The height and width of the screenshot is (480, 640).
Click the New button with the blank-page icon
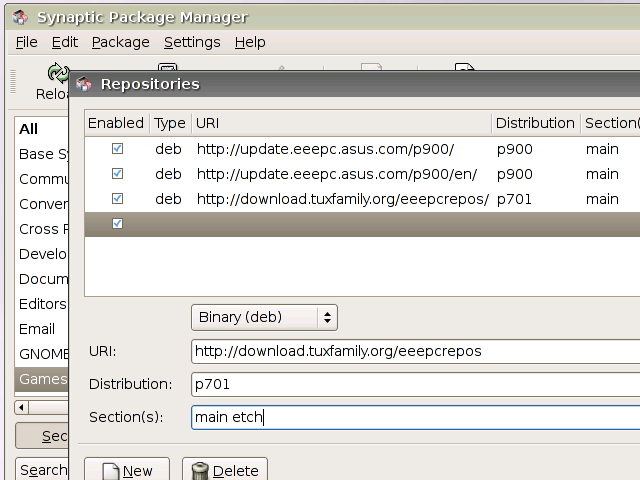click(127, 469)
